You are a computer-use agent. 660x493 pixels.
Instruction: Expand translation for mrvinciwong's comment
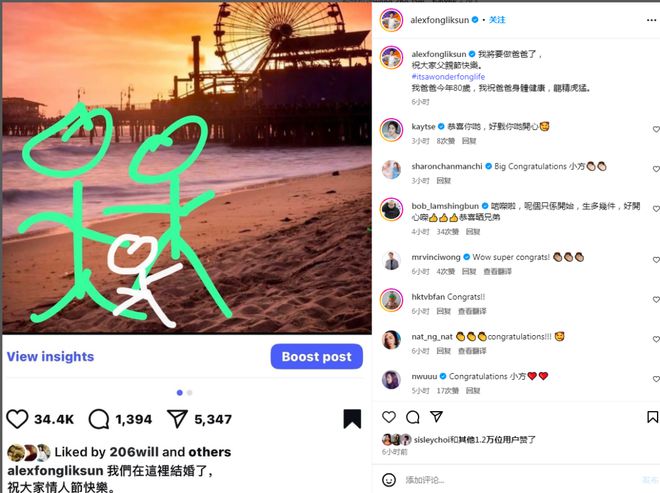coord(497,272)
